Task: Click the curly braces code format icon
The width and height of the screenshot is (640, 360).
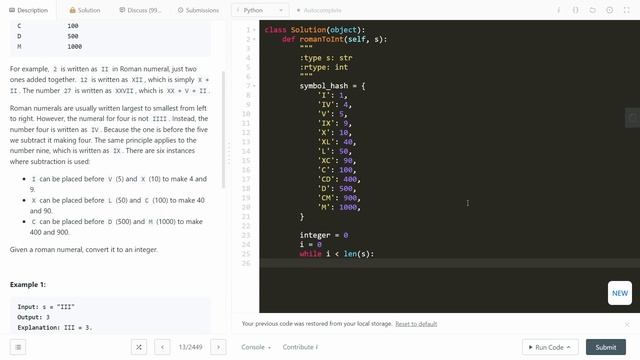Action: (x=576, y=10)
